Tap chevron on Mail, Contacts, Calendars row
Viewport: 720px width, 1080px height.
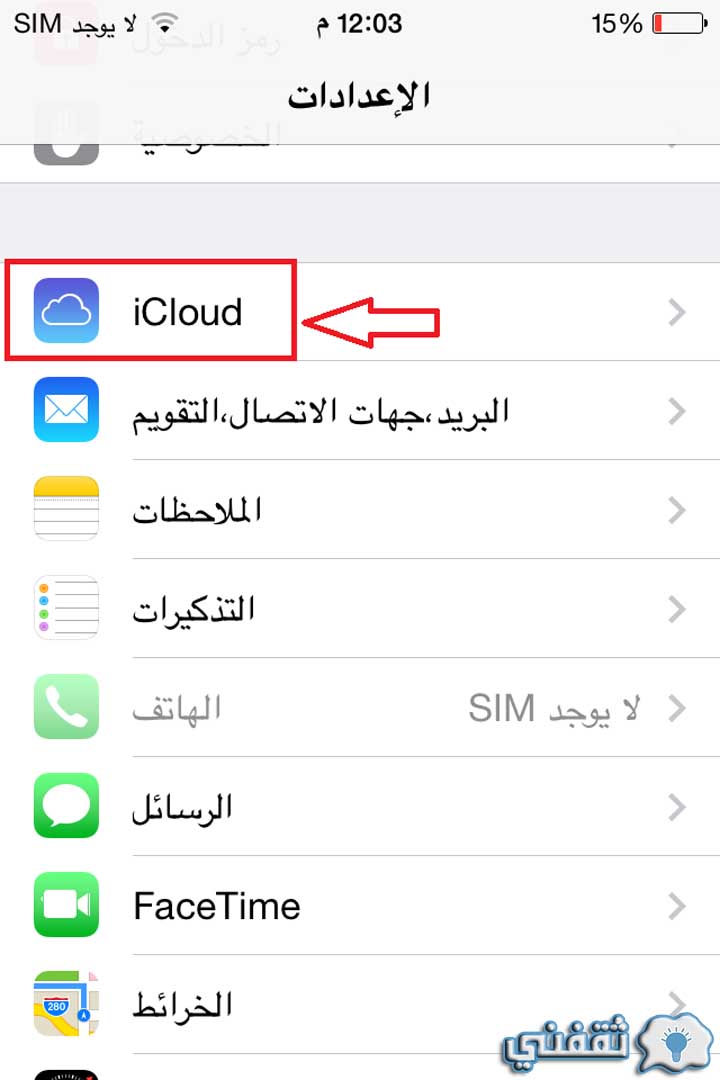(677, 411)
